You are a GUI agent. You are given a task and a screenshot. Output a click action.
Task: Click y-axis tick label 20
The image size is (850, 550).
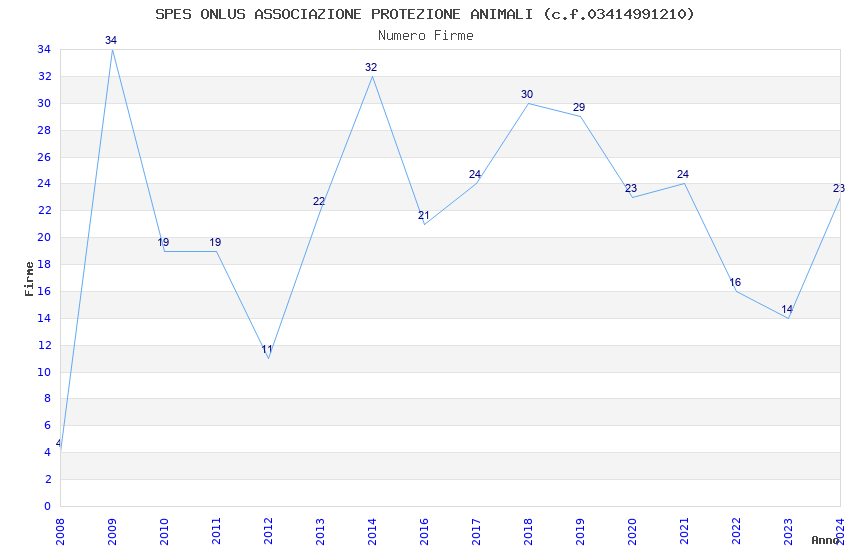click(44, 237)
